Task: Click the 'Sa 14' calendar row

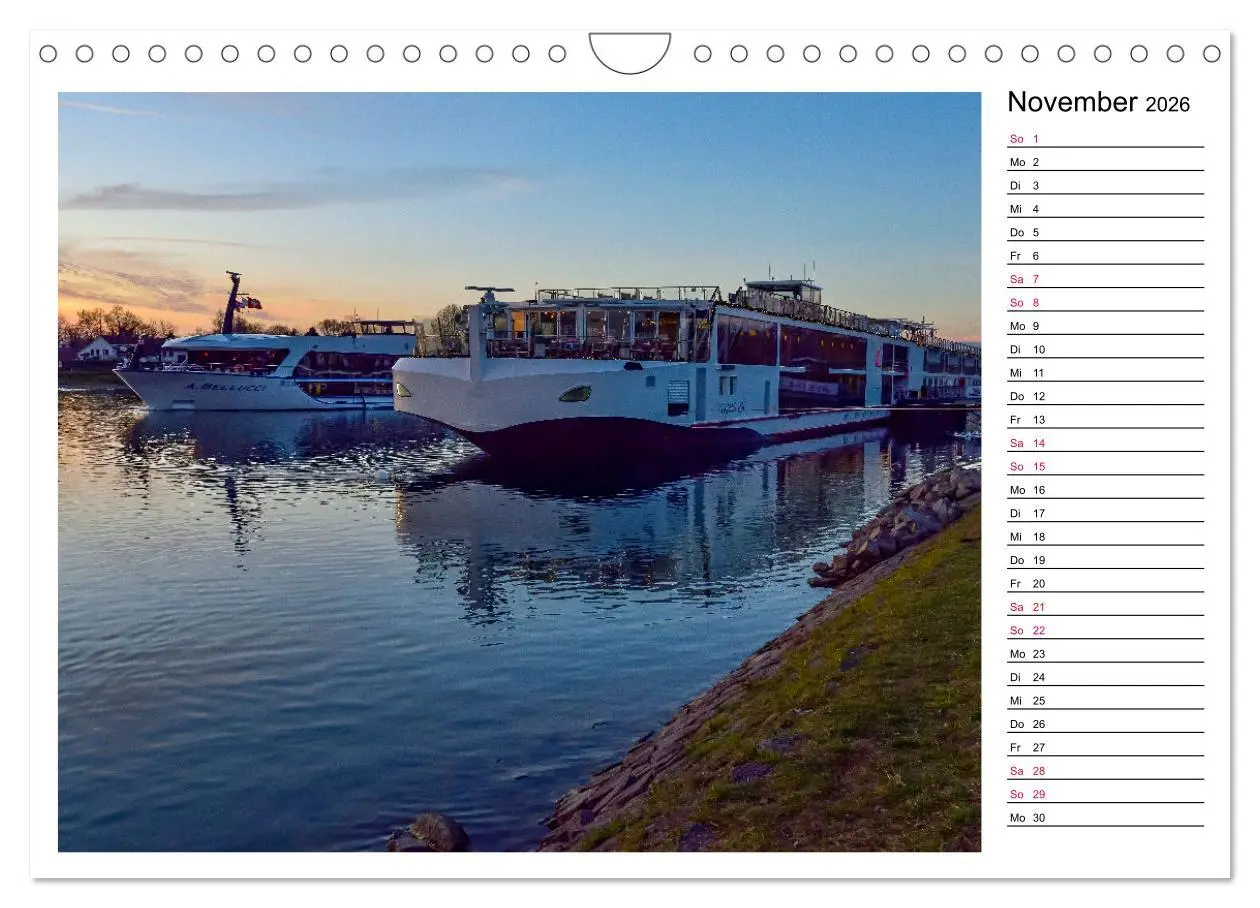Action: pos(1105,443)
